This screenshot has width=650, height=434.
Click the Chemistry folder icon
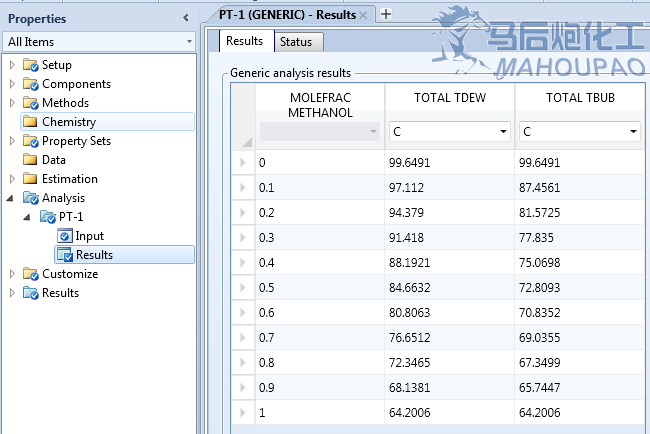(30, 122)
